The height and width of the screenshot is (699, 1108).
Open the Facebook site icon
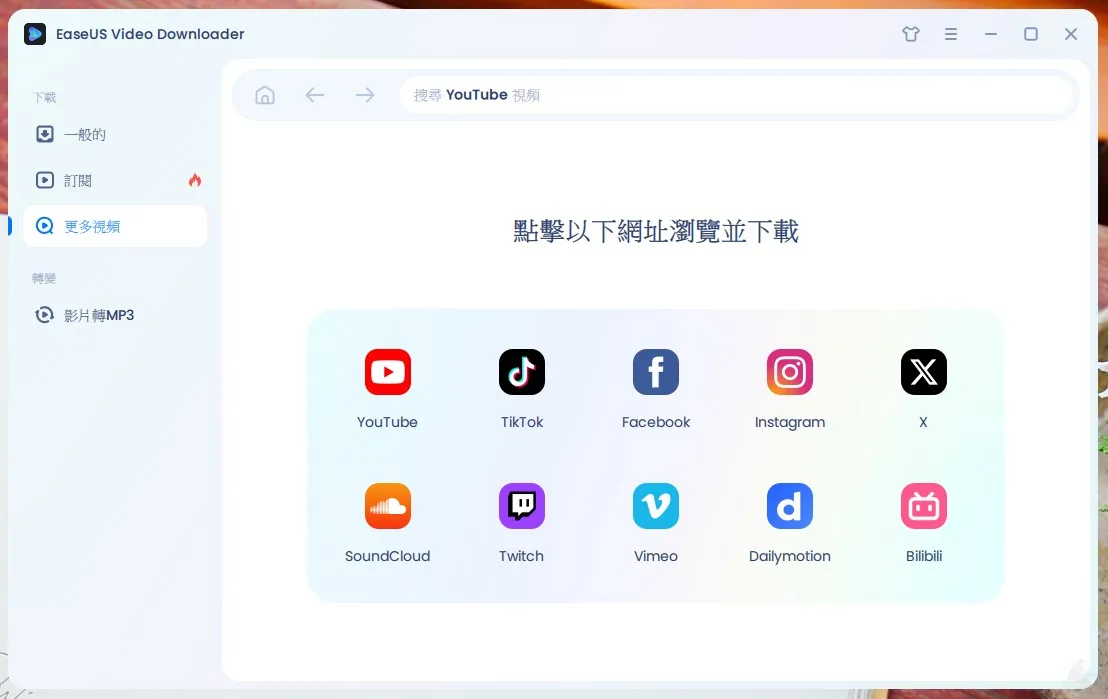656,372
